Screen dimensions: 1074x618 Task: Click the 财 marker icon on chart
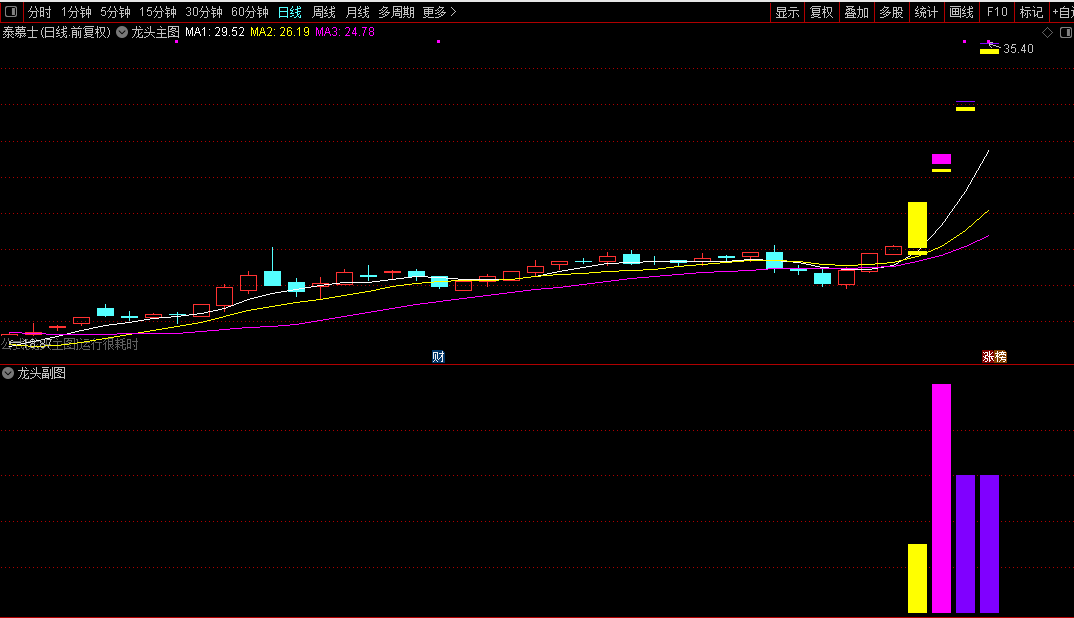438,356
